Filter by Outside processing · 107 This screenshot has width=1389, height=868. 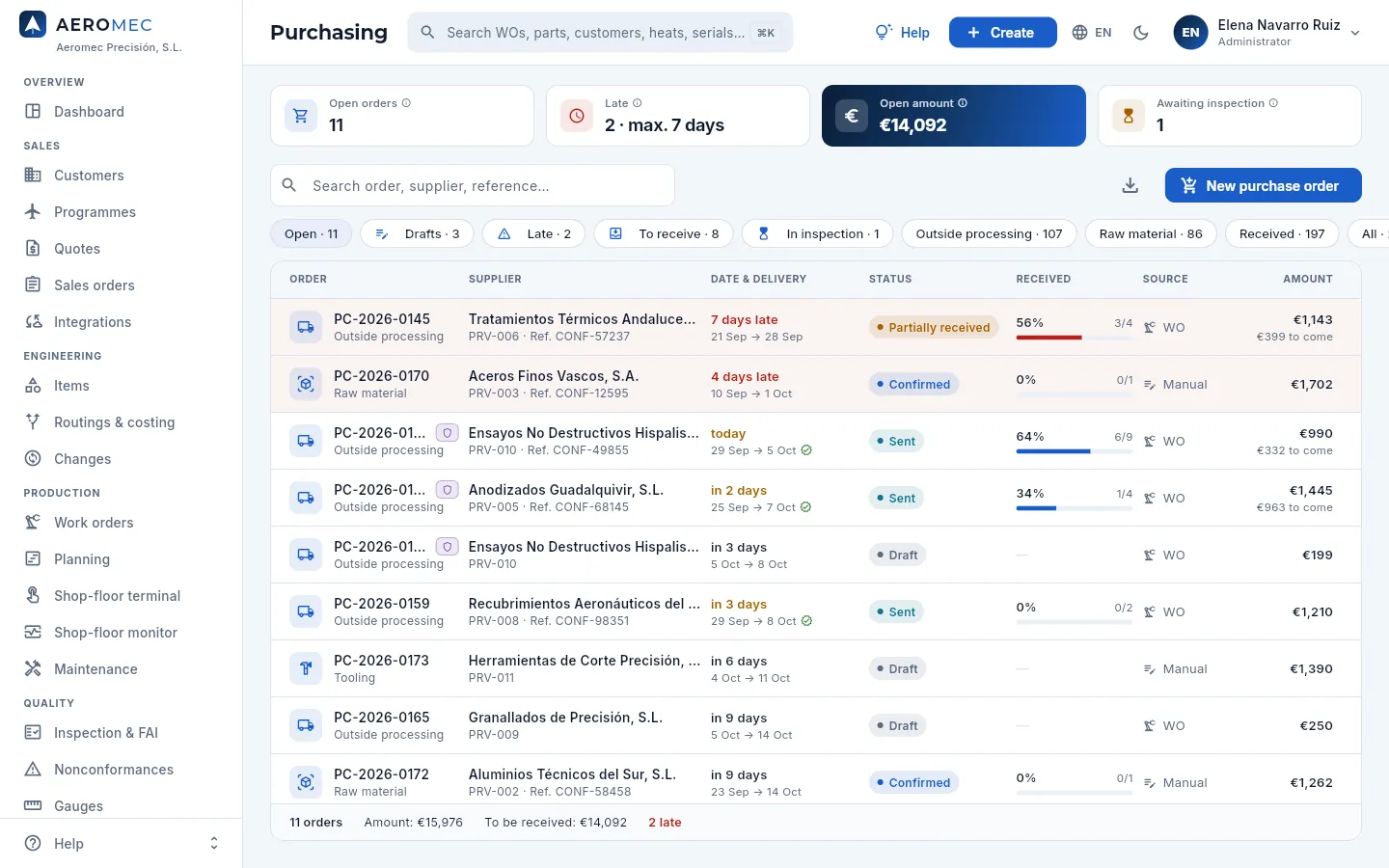989,233
